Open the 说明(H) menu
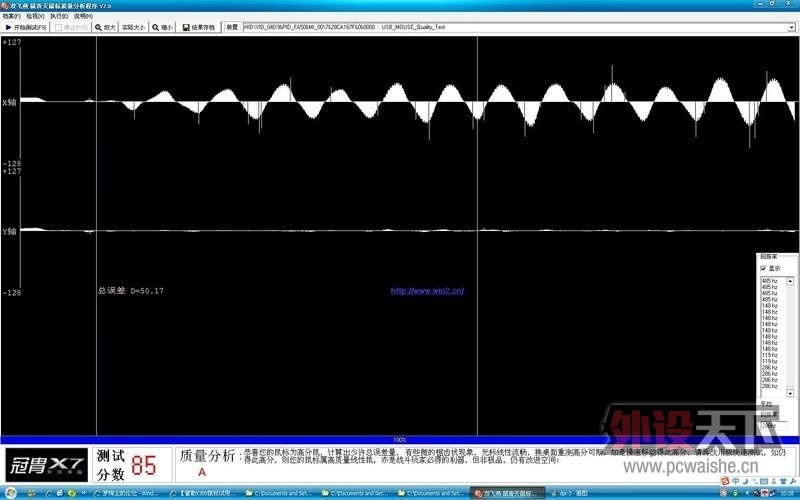800x500 pixels. (83, 16)
